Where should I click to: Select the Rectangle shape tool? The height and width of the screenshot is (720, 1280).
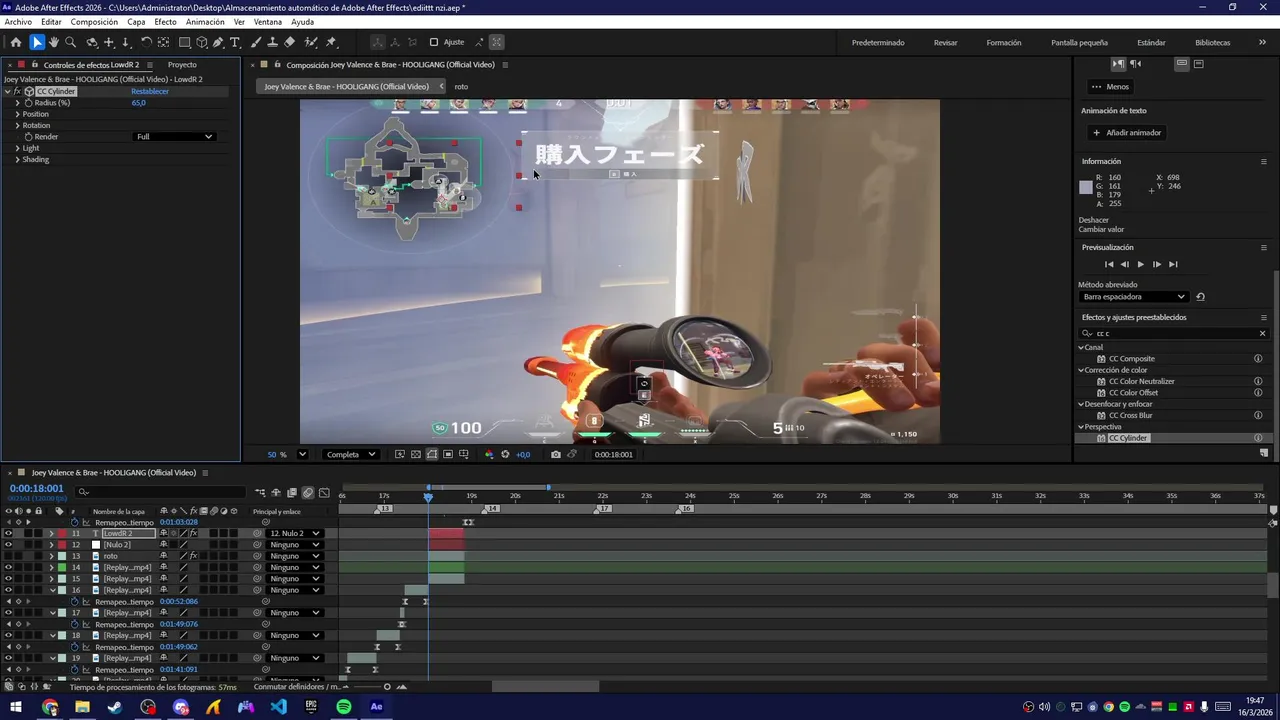pyautogui.click(x=185, y=42)
